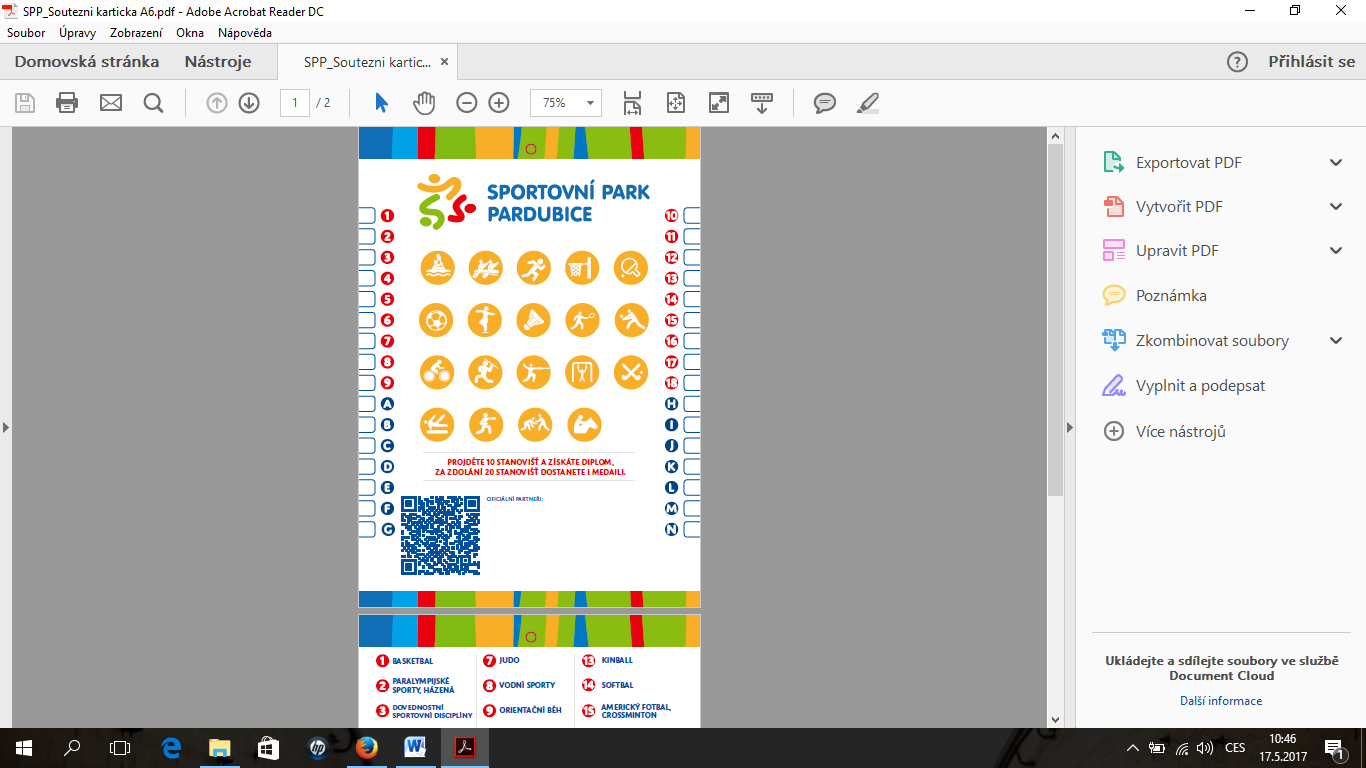This screenshot has width=1366, height=768.
Task: Open the Help question mark icon
Action: click(x=1237, y=62)
